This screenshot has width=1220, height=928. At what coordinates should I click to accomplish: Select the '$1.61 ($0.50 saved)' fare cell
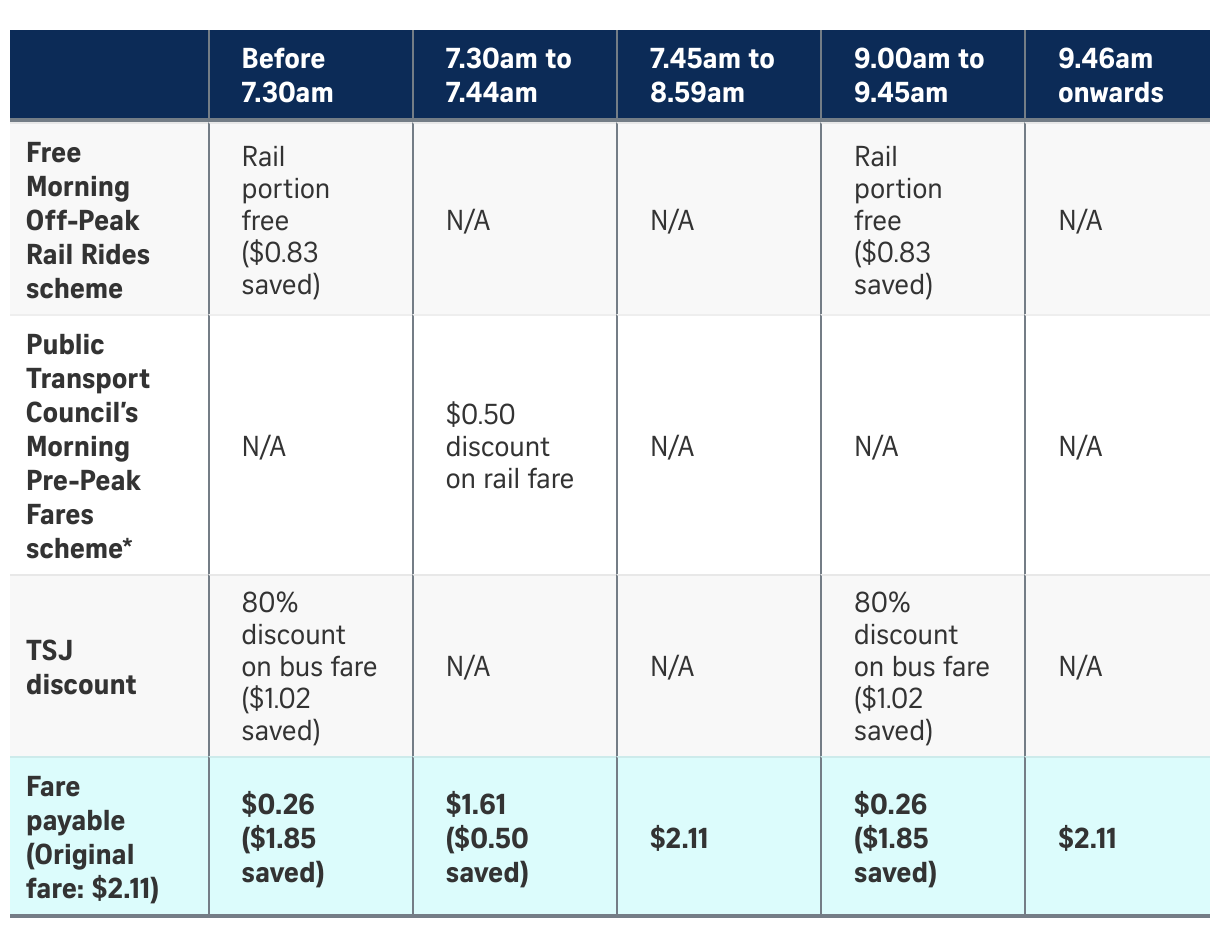487,837
